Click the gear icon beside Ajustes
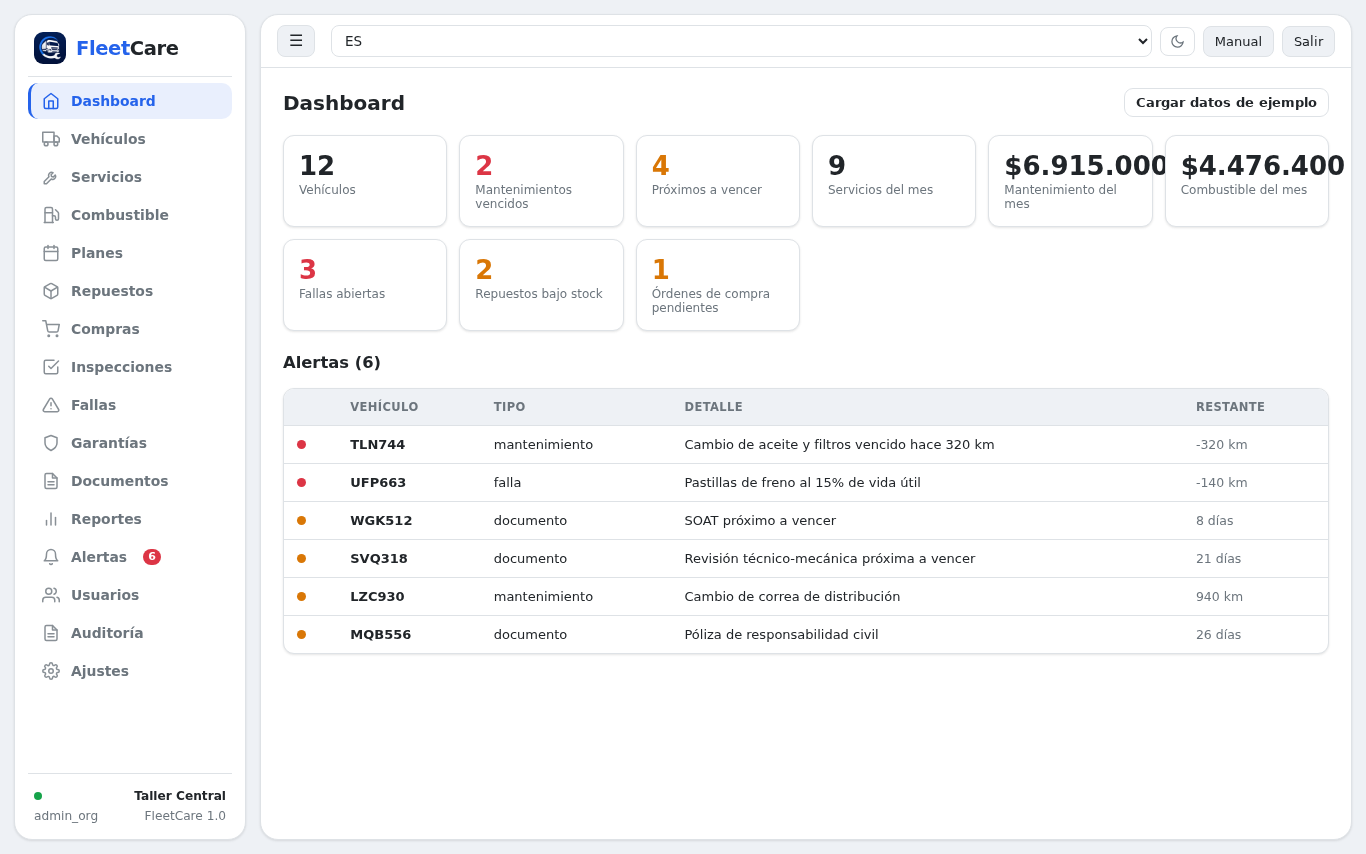This screenshot has width=1366, height=854. tap(51, 671)
